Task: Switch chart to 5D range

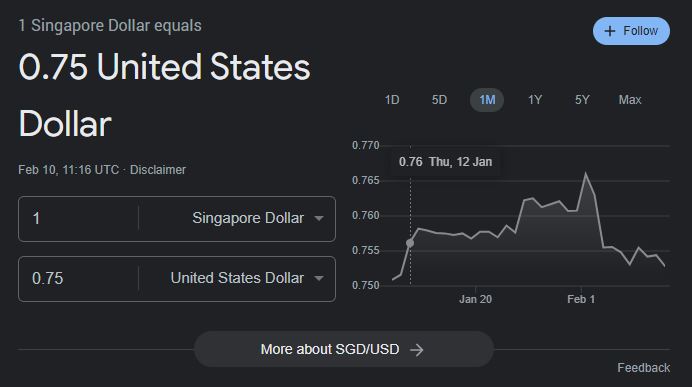Action: (x=439, y=100)
